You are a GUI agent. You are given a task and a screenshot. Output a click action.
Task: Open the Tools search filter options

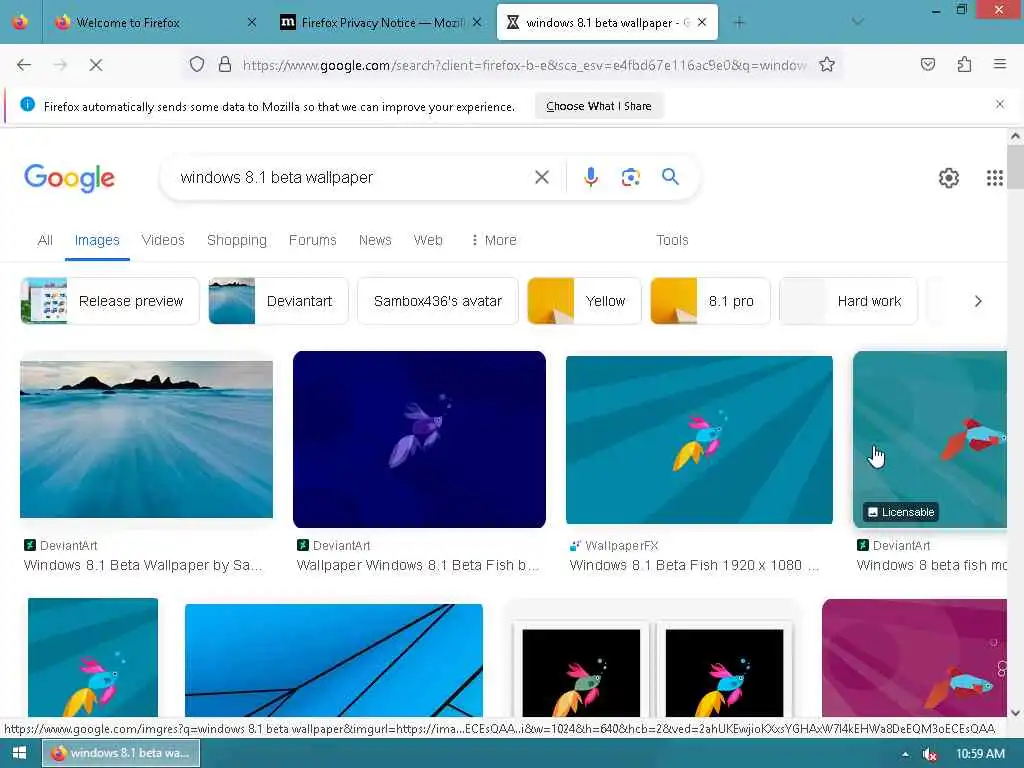(x=672, y=240)
